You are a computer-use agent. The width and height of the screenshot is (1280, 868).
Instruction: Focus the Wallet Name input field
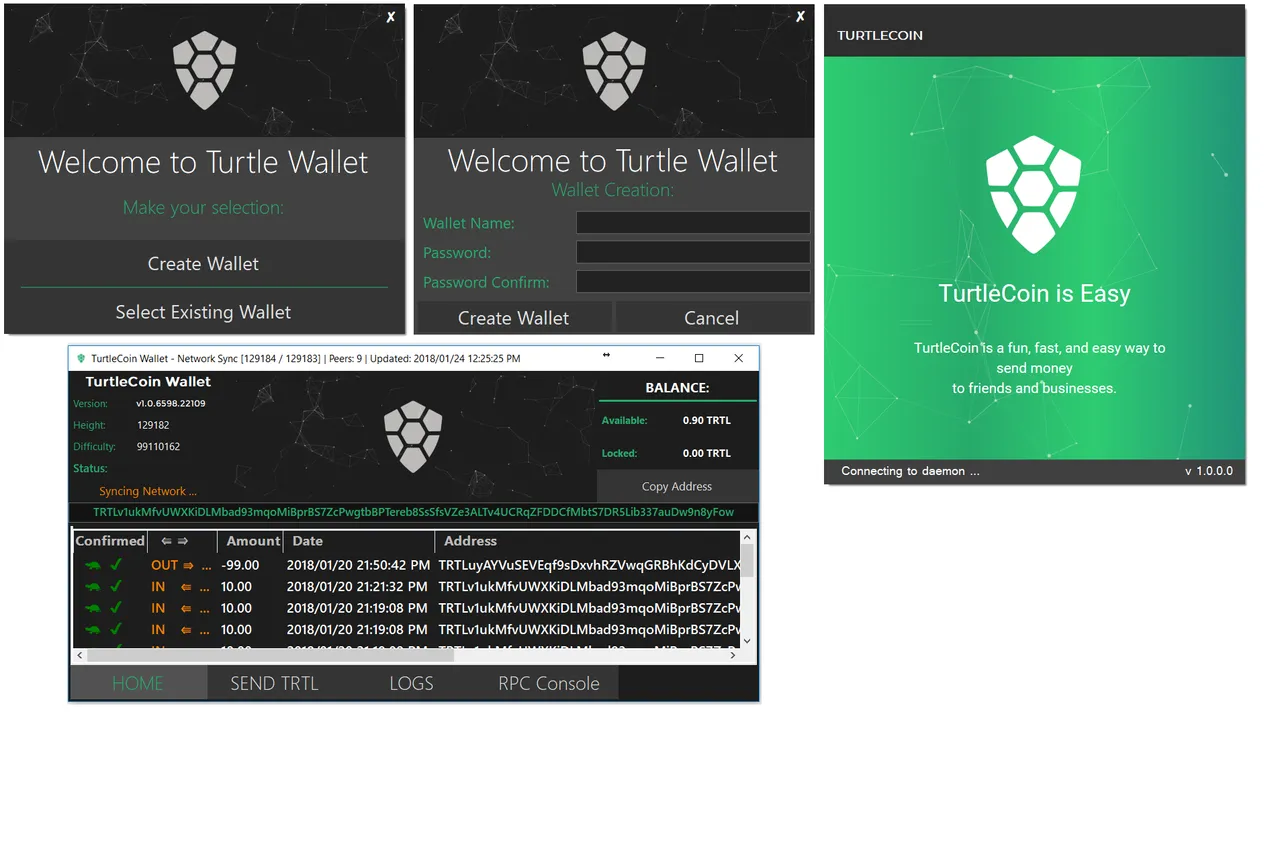tap(693, 223)
